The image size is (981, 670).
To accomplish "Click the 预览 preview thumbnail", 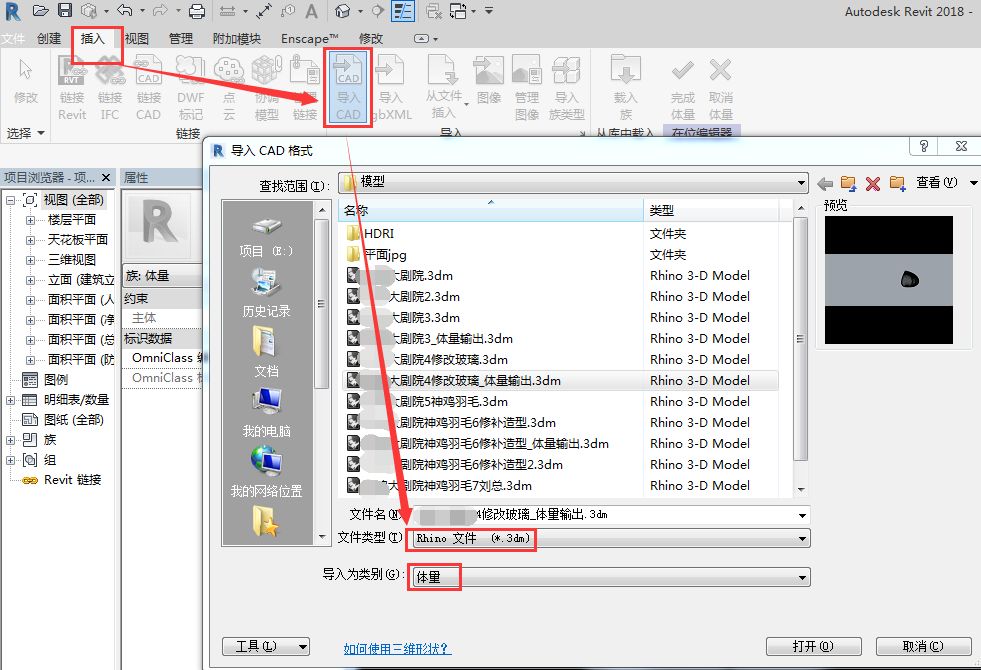I will coord(888,280).
